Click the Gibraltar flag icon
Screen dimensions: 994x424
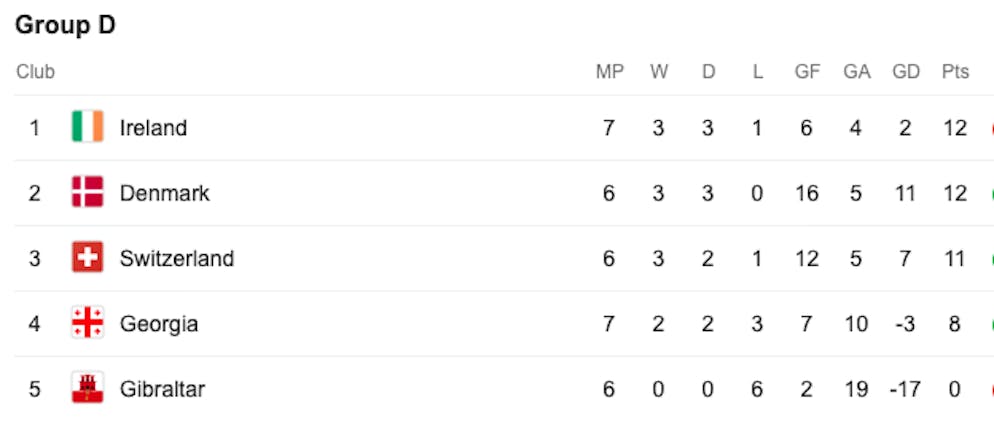click(x=88, y=388)
